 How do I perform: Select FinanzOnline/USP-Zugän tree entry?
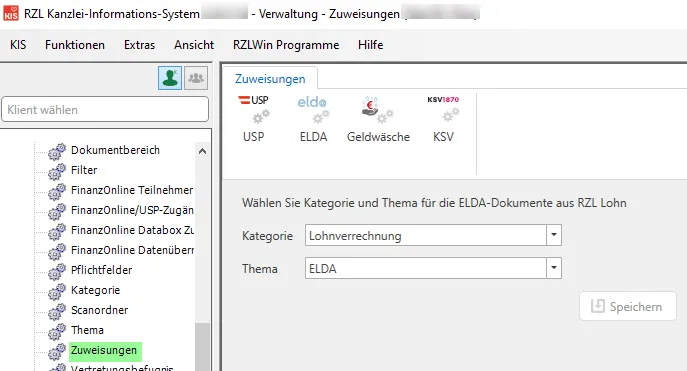pos(132,210)
